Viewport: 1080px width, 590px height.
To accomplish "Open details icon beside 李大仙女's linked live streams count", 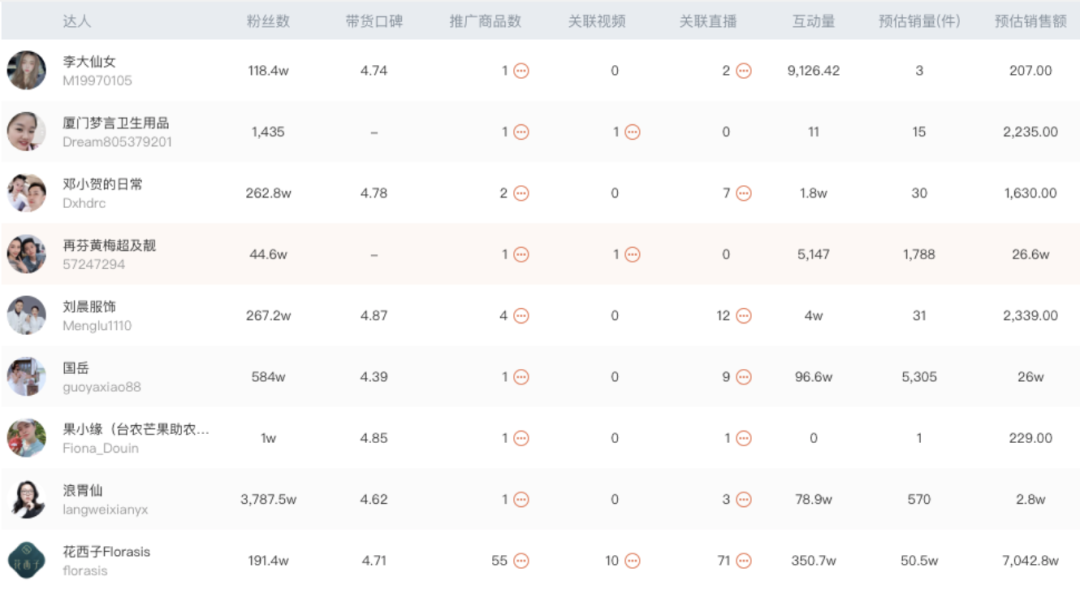I will (744, 71).
